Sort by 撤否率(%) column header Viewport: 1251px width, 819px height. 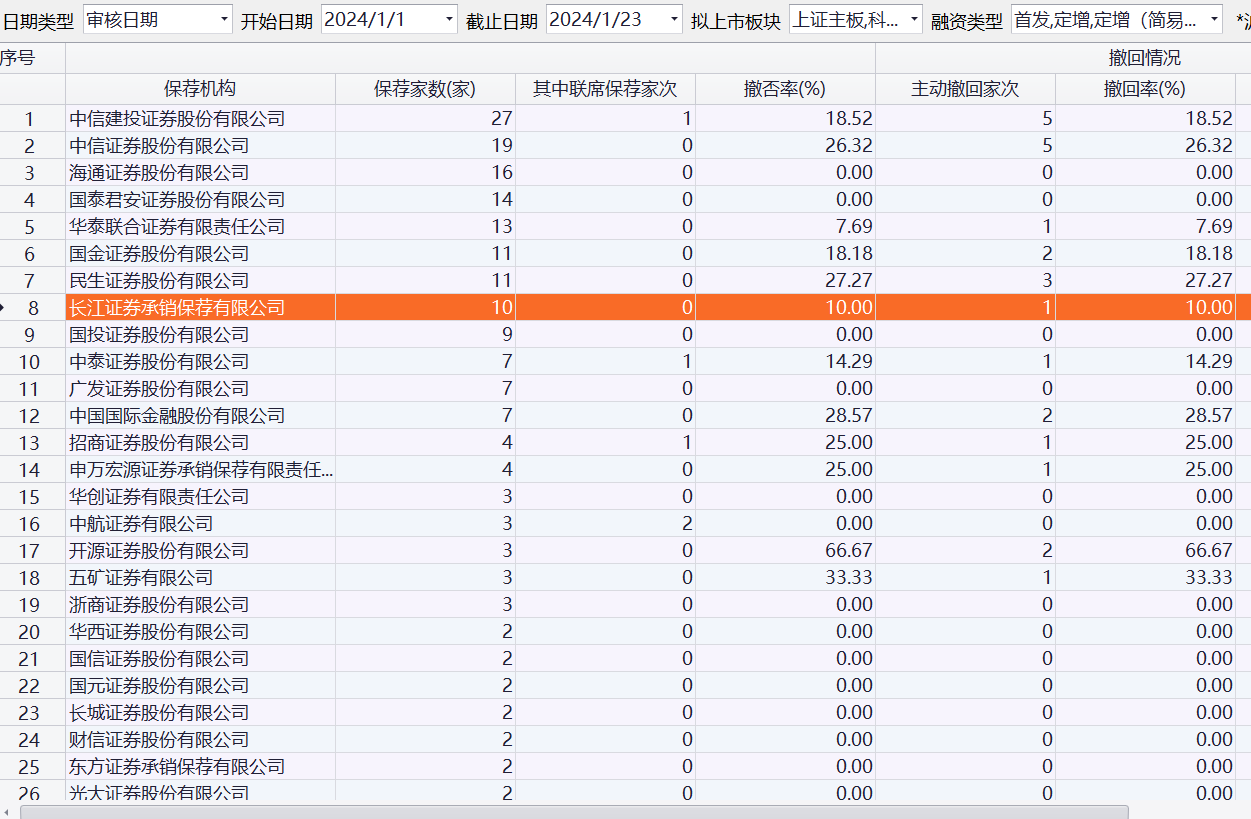point(785,89)
